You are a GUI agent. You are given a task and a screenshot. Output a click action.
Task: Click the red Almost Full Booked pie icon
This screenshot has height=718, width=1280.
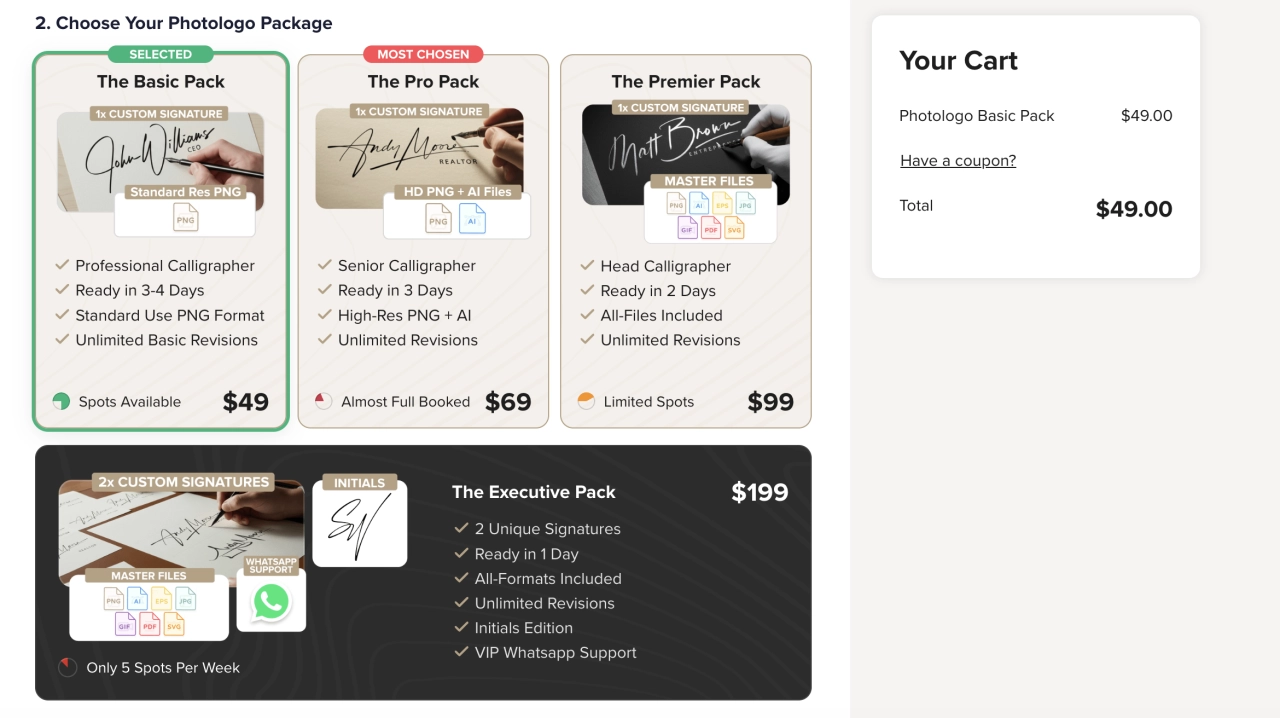(323, 402)
